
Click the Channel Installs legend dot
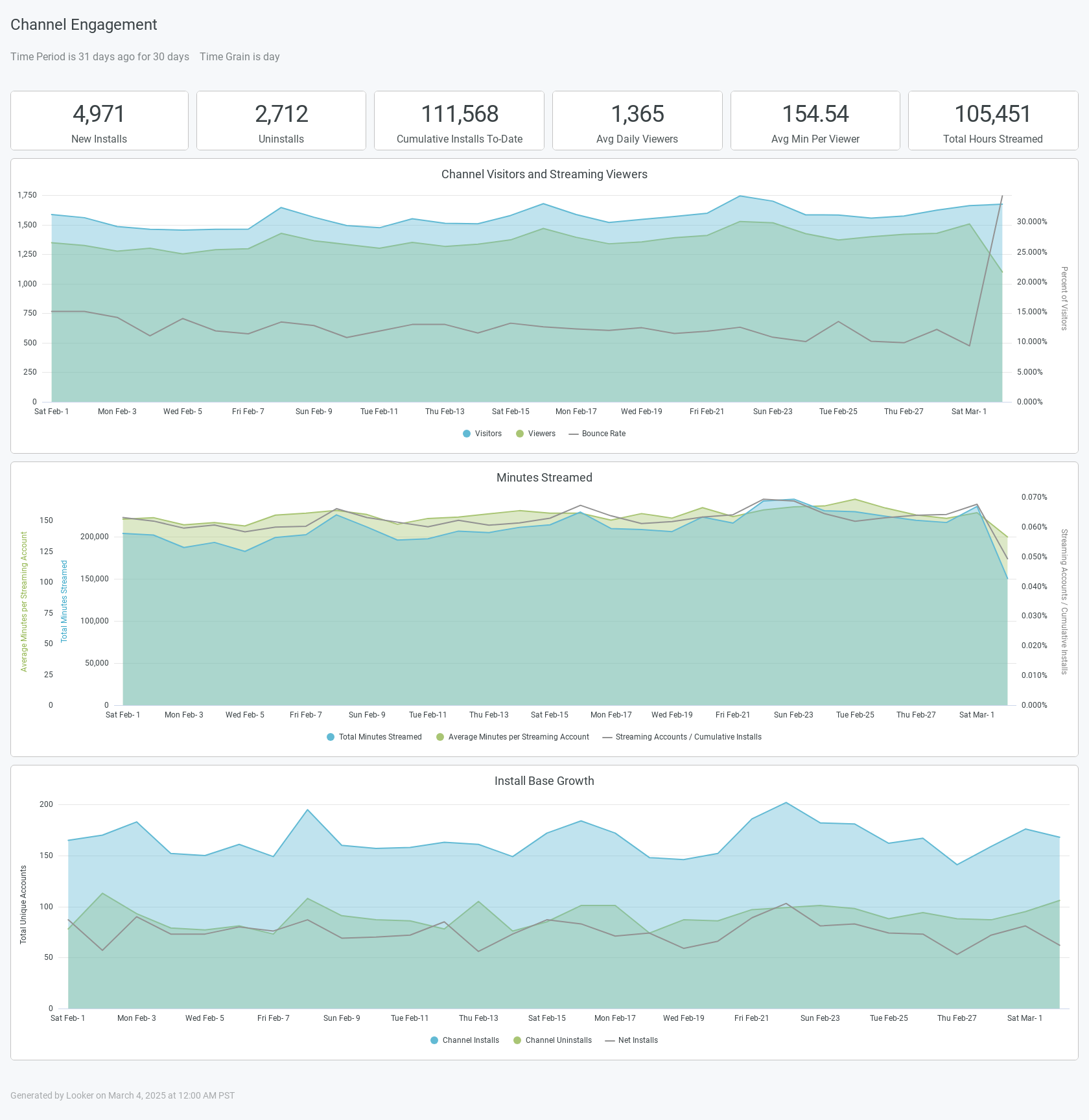(434, 1040)
